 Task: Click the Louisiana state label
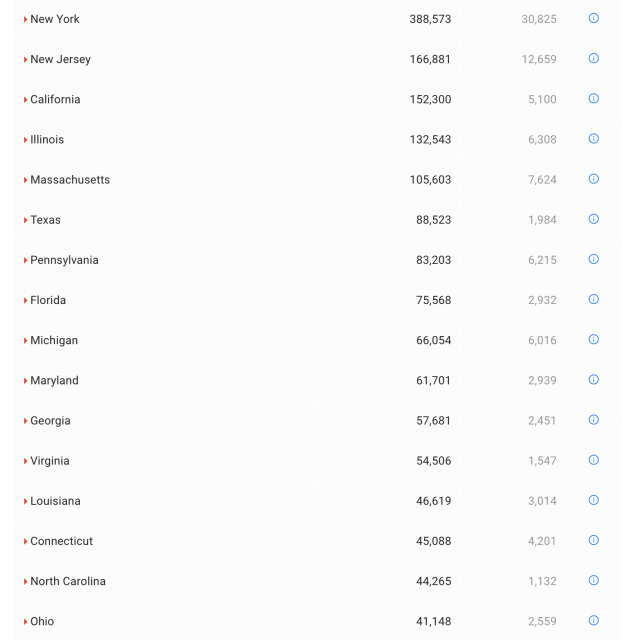pyautogui.click(x=55, y=501)
